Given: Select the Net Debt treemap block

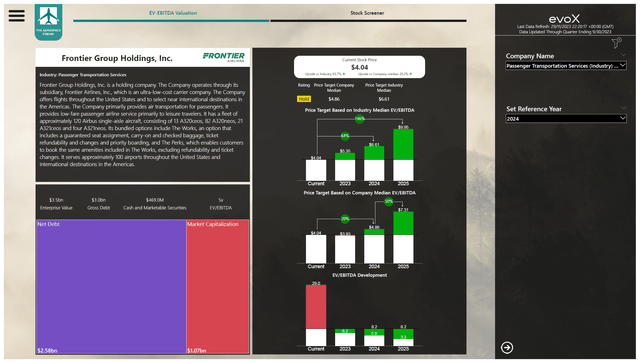Looking at the screenshot, I should [x=111, y=287].
